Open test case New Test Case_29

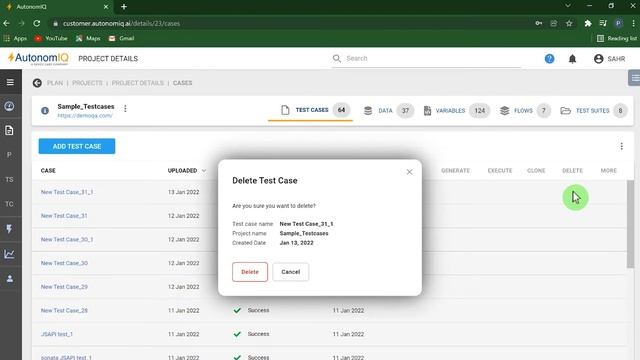click(64, 287)
